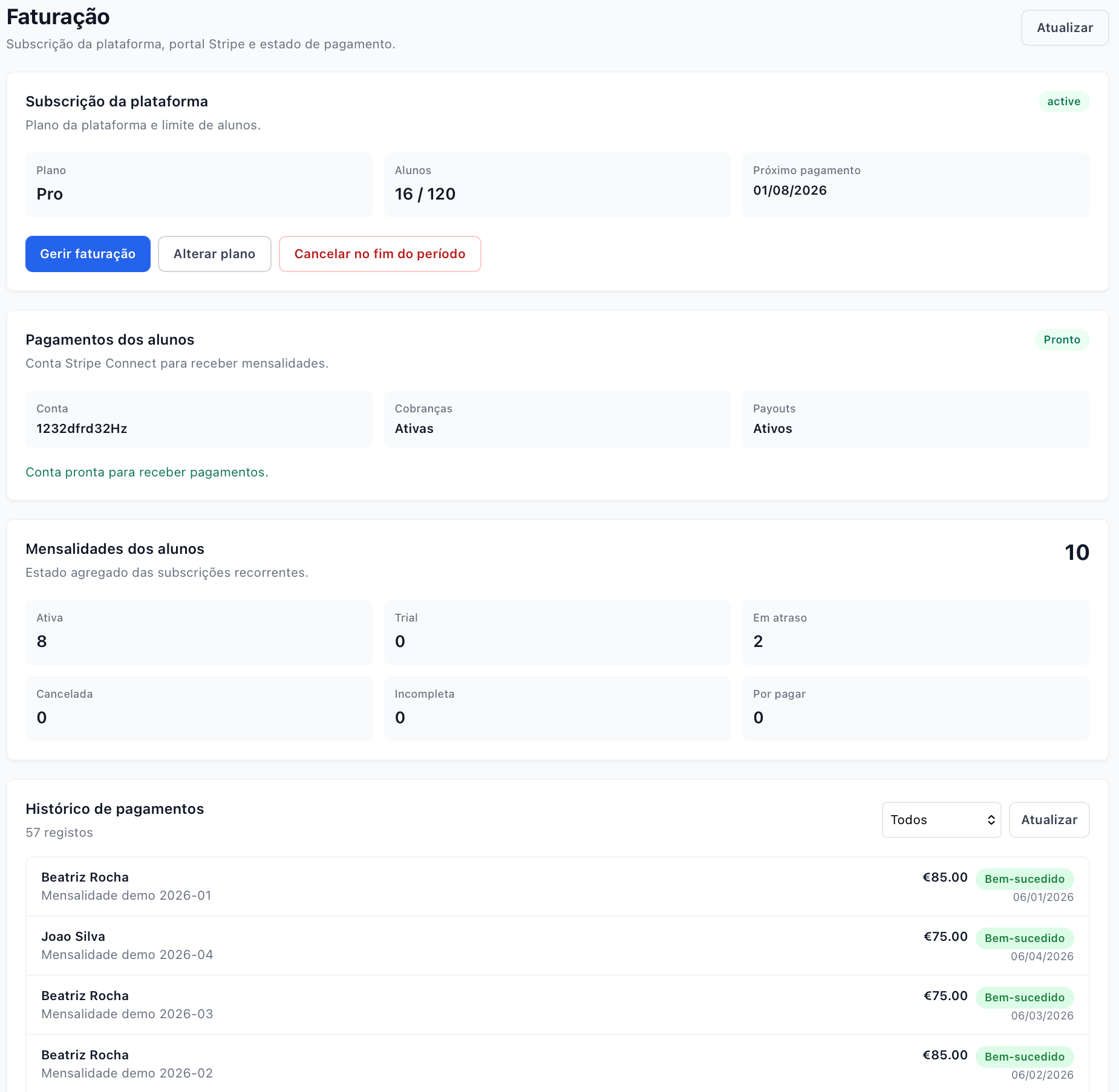Click the Alterar plano button
Image resolution: width=1119 pixels, height=1092 pixels.
(x=214, y=254)
